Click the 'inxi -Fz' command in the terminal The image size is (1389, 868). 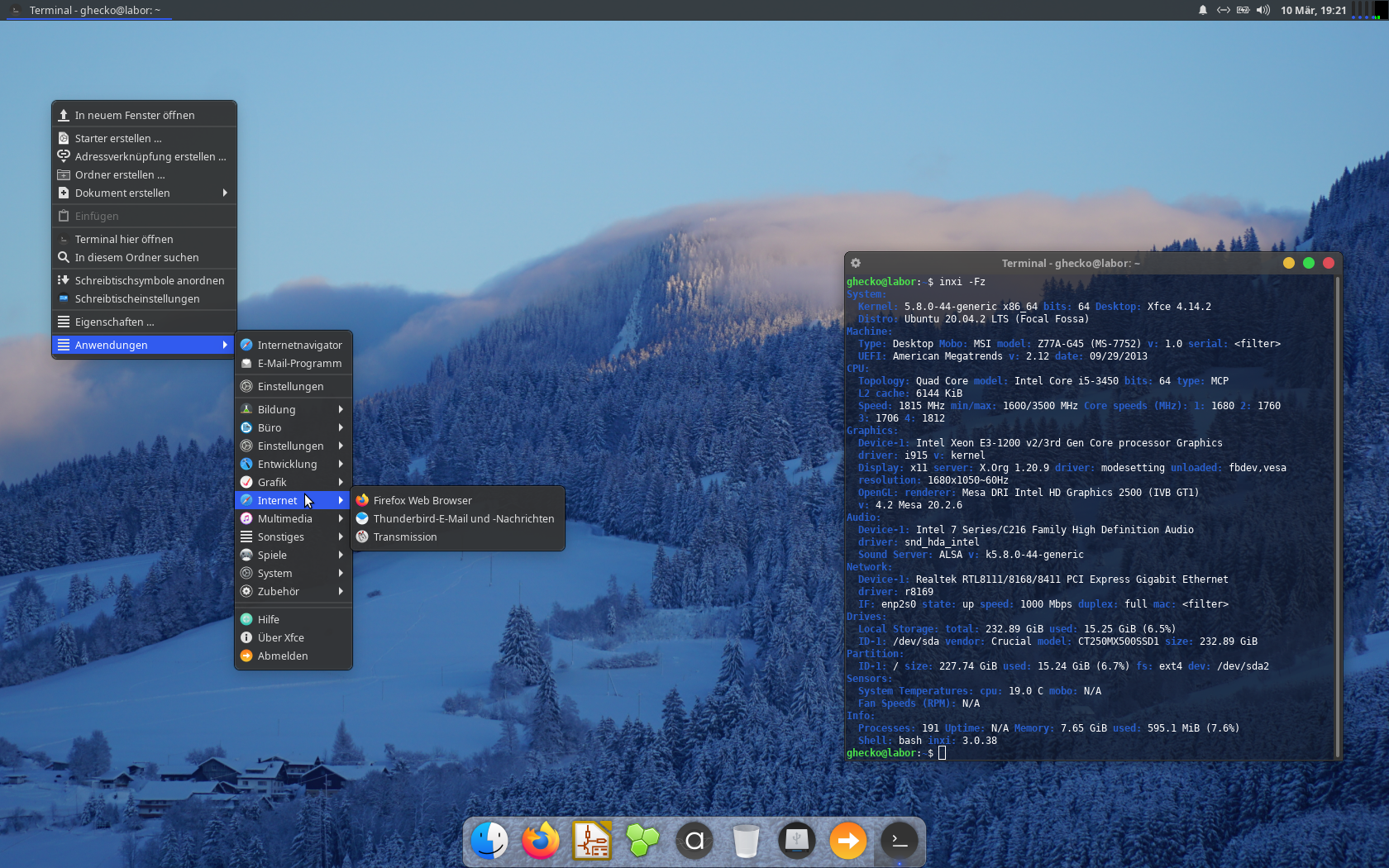962,282
